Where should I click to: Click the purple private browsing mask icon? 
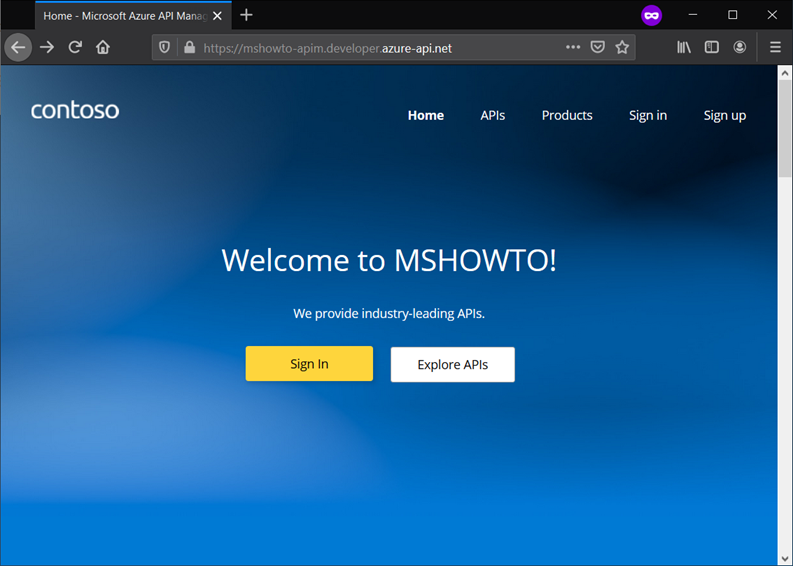651,16
